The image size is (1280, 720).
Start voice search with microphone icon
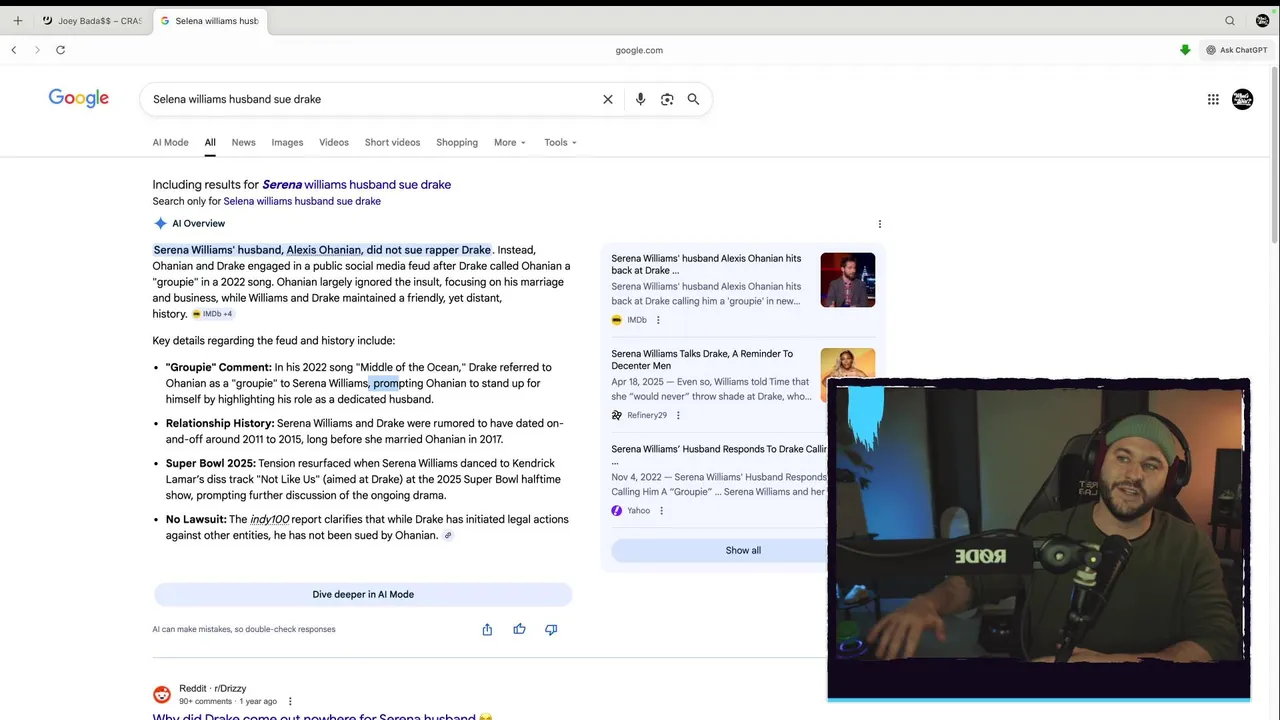point(640,99)
